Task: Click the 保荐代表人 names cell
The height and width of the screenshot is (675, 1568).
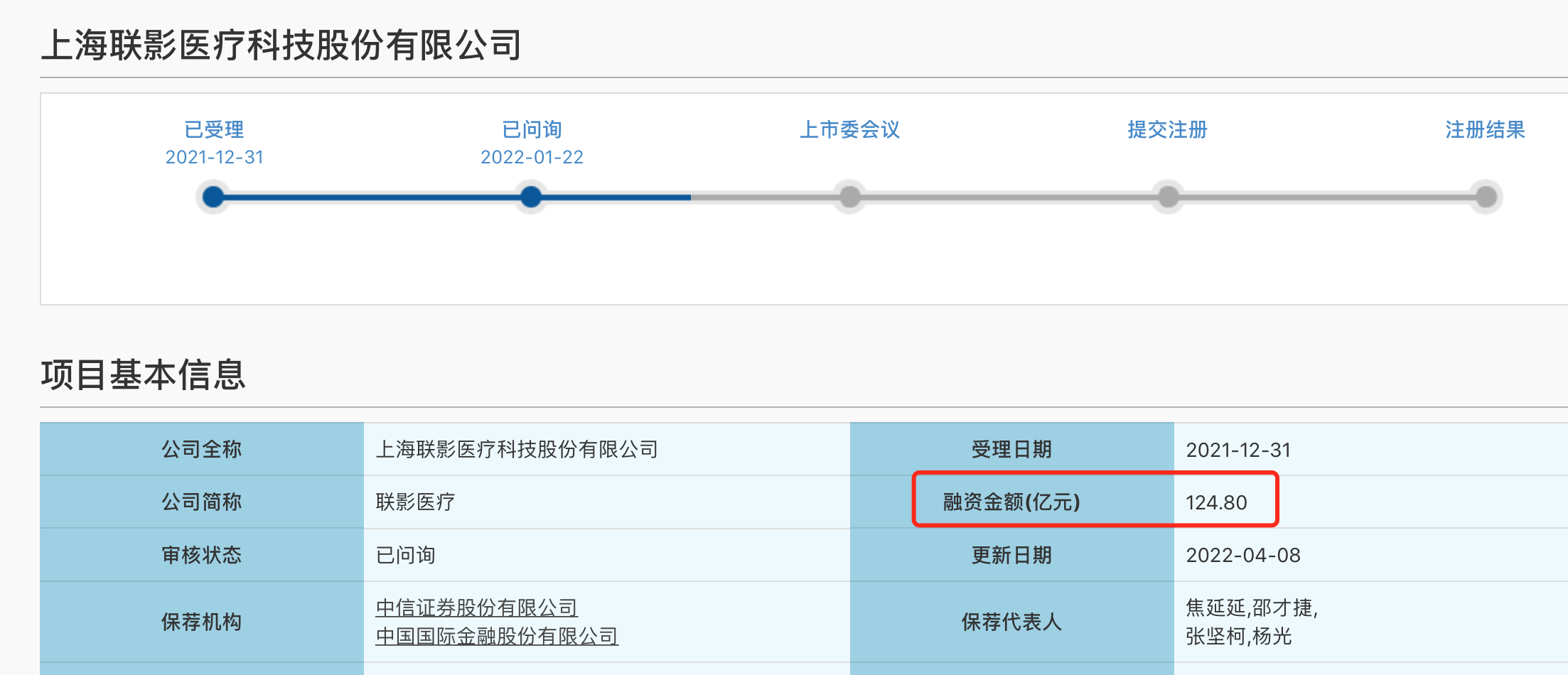Action: [1251, 622]
